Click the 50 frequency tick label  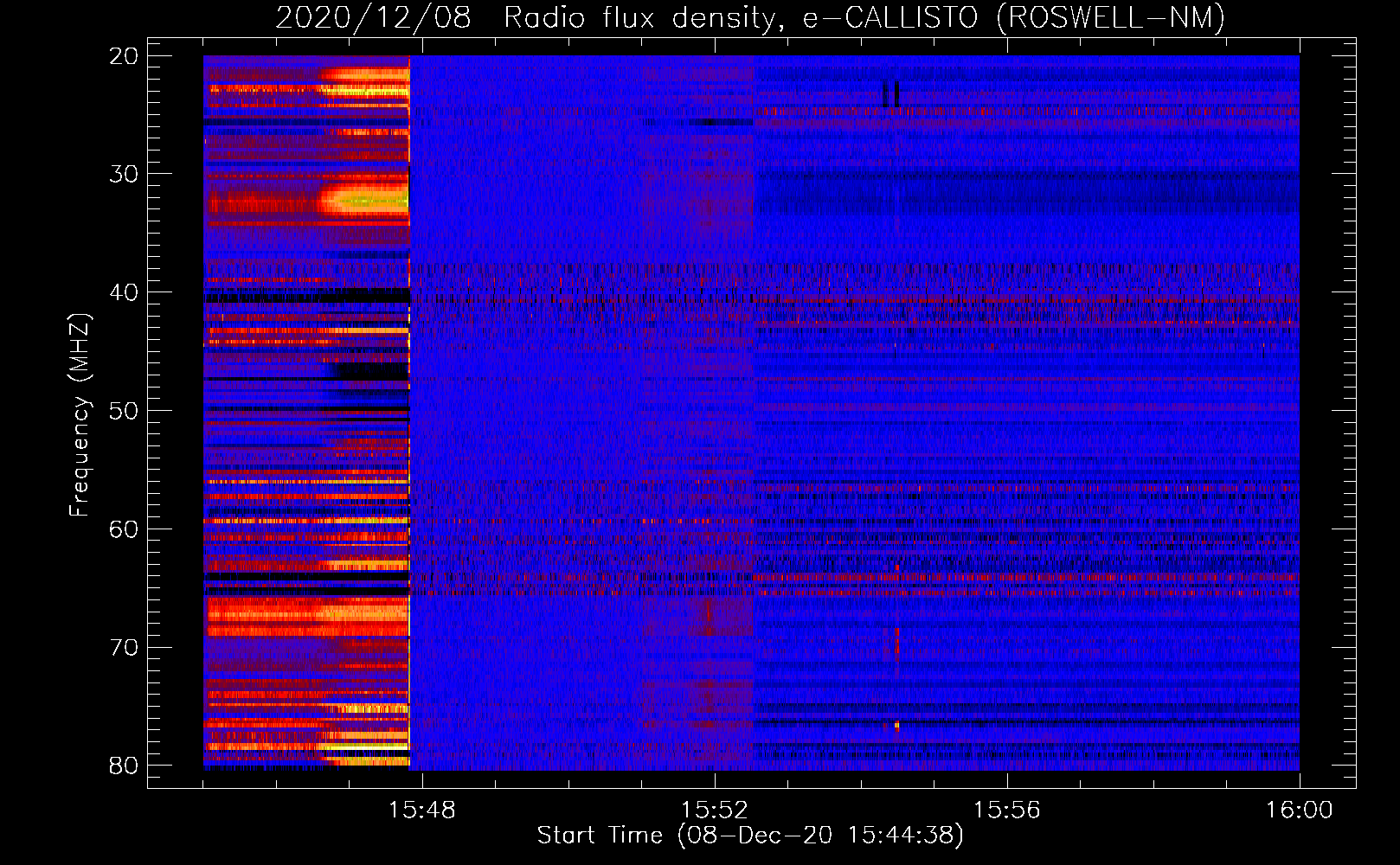tap(125, 410)
